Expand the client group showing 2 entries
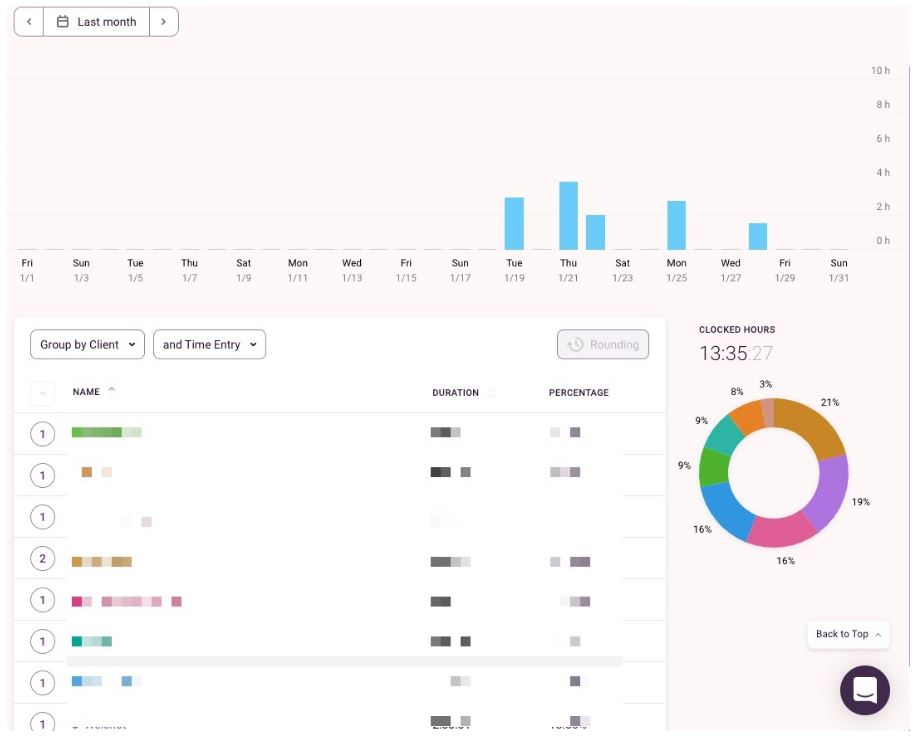The height and width of the screenshot is (744, 917). coord(42,559)
